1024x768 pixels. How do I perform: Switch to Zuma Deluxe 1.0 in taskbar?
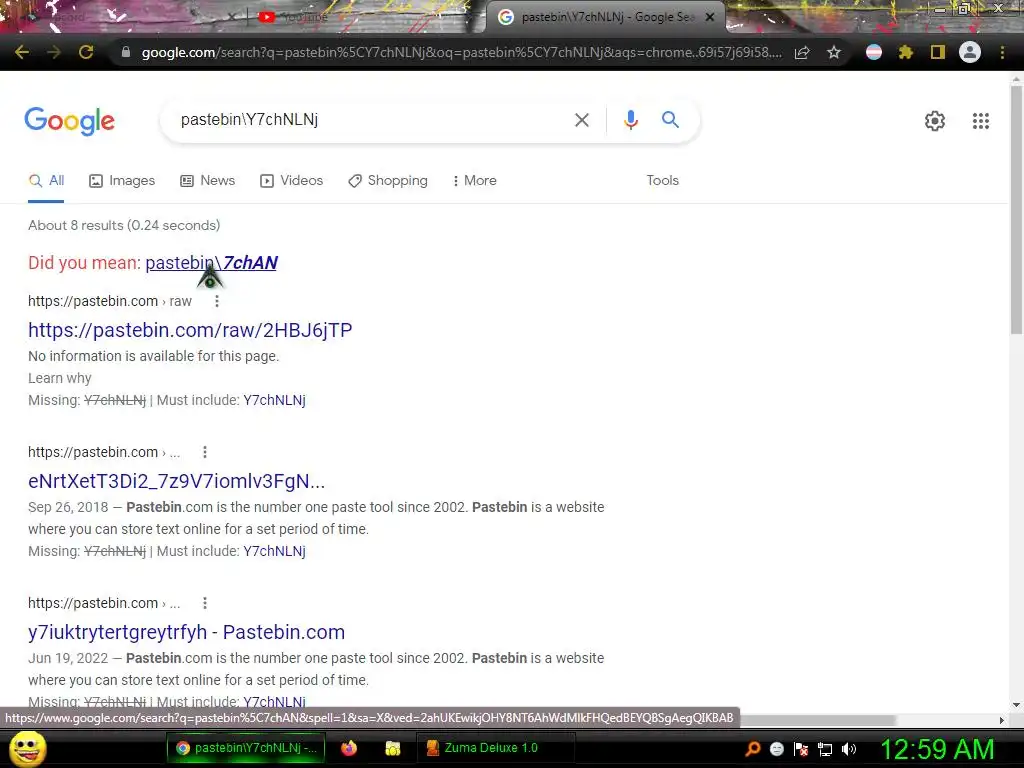(496, 748)
